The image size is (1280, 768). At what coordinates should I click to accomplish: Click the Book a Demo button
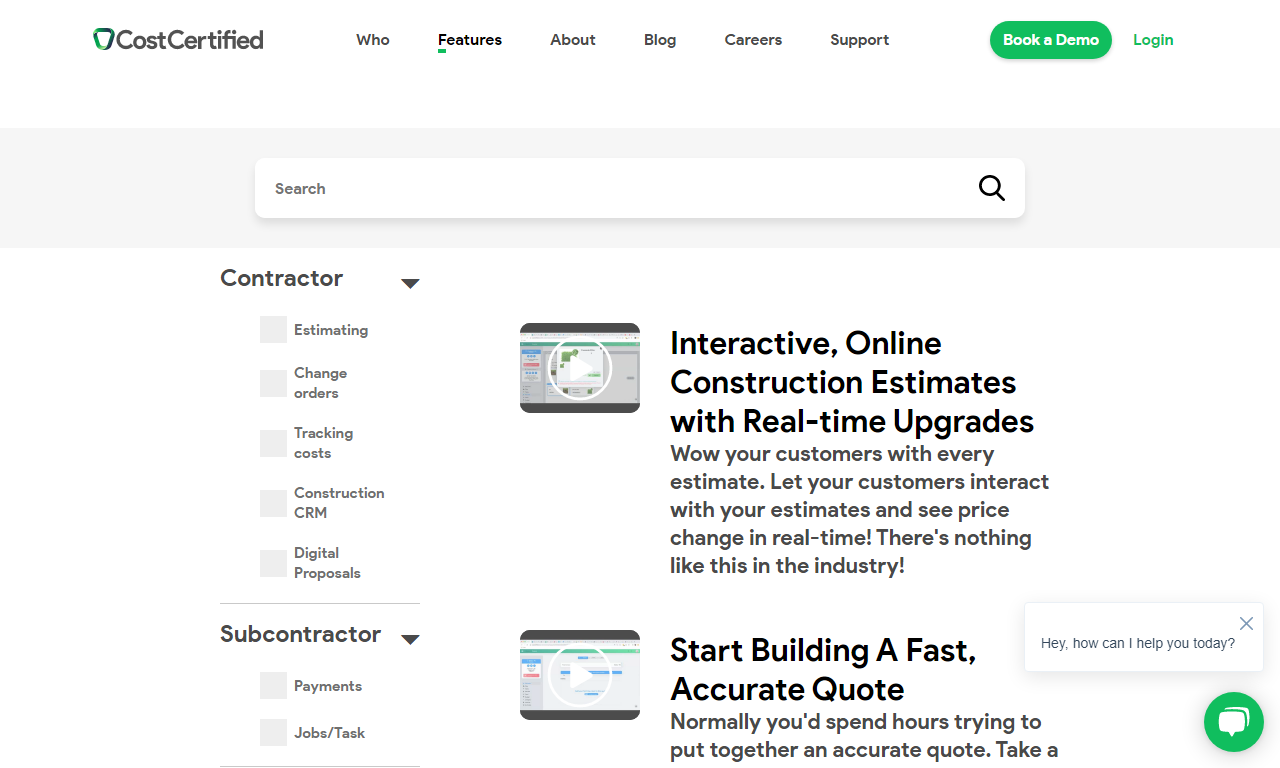1051,40
